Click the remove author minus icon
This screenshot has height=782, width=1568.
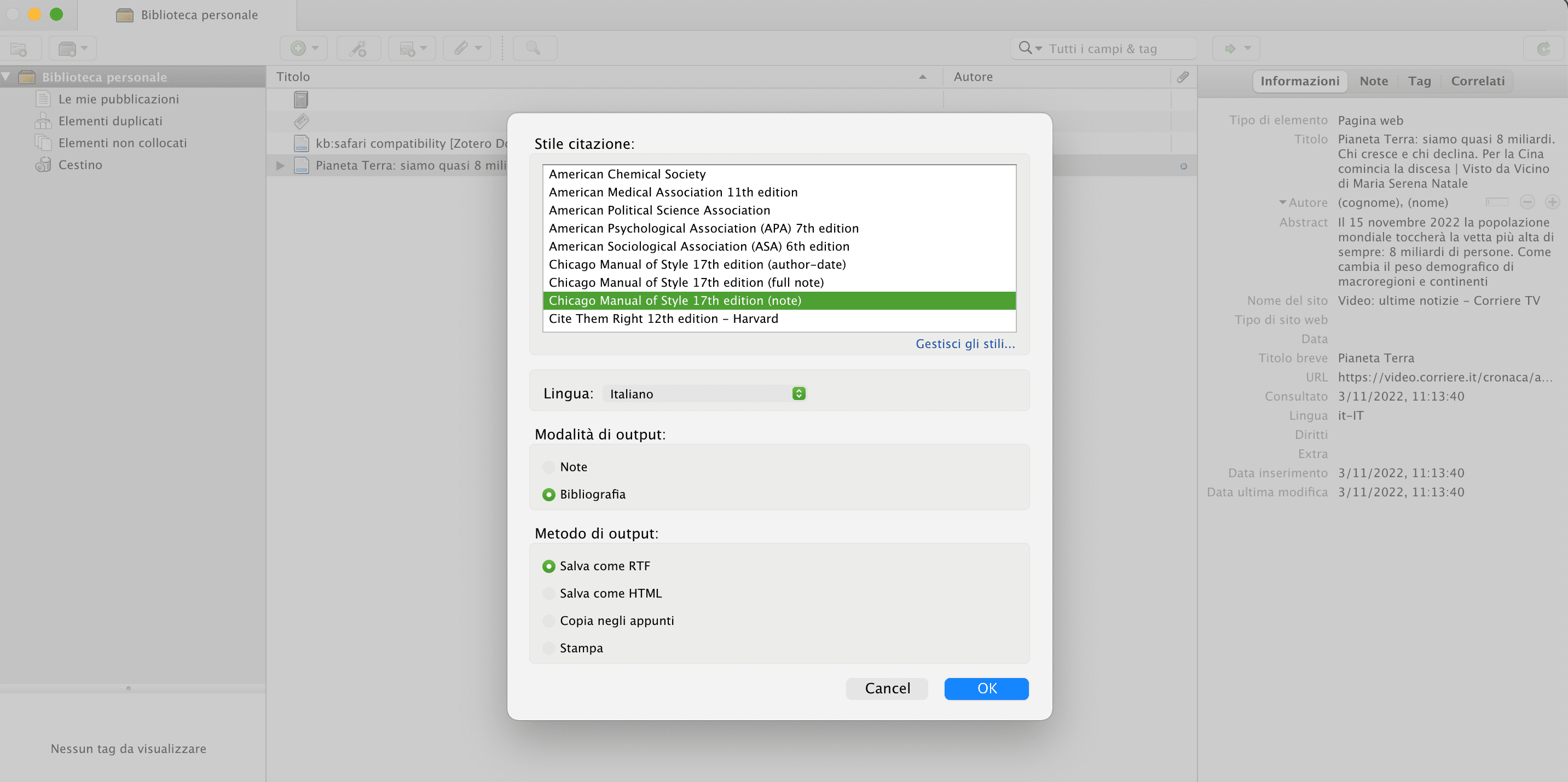click(x=1527, y=202)
